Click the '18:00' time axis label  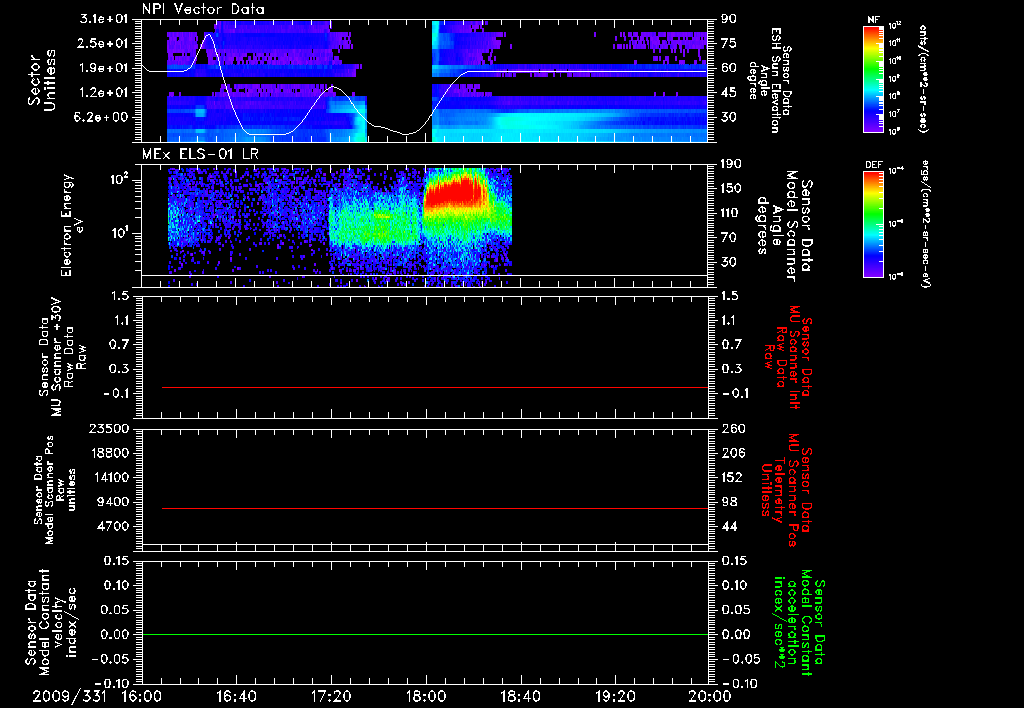pos(426,696)
